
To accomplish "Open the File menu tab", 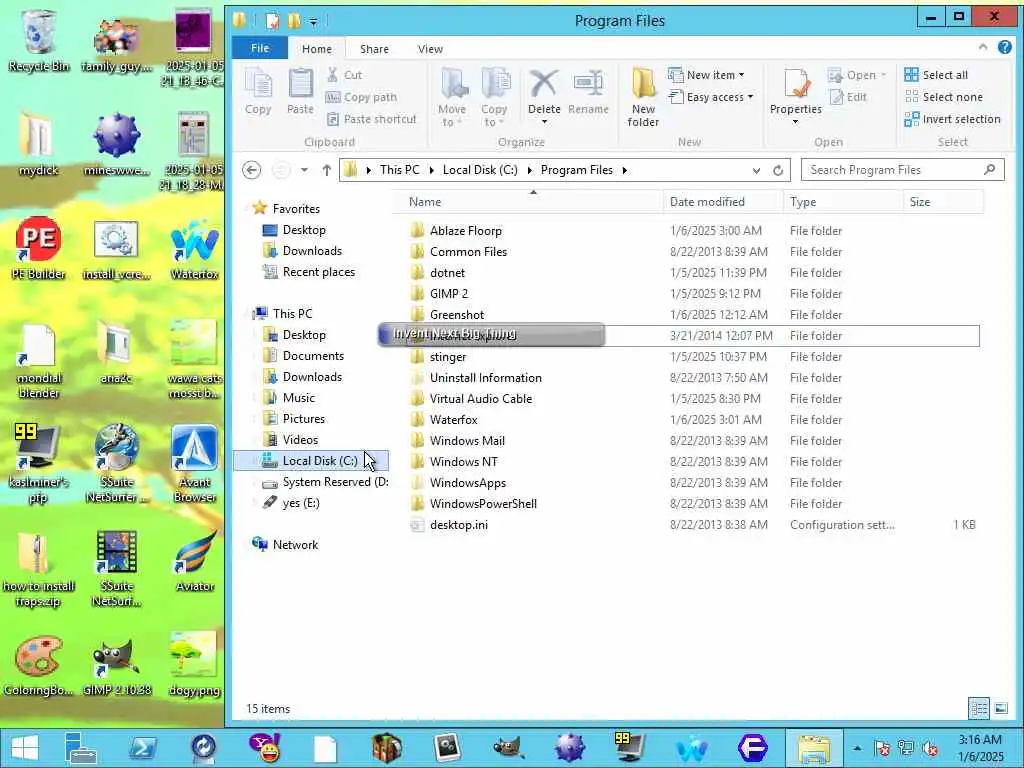I will (x=260, y=48).
